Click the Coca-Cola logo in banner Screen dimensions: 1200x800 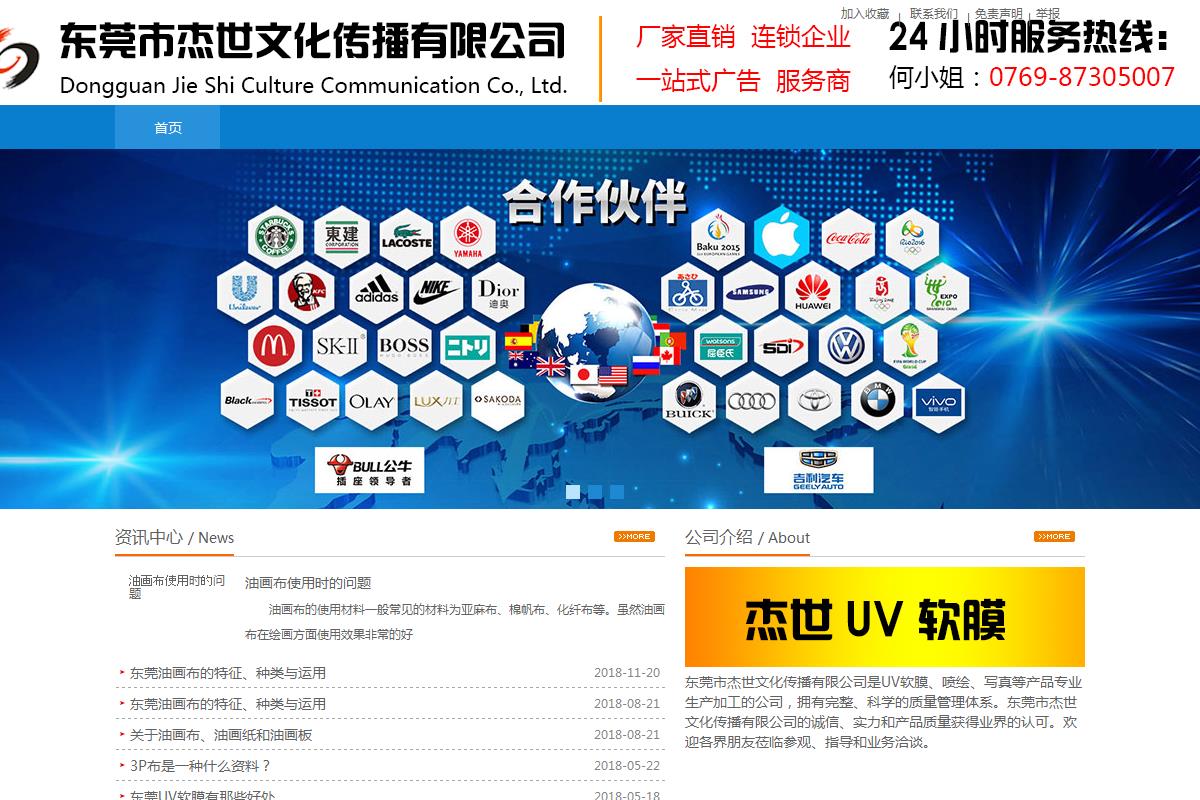(848, 238)
